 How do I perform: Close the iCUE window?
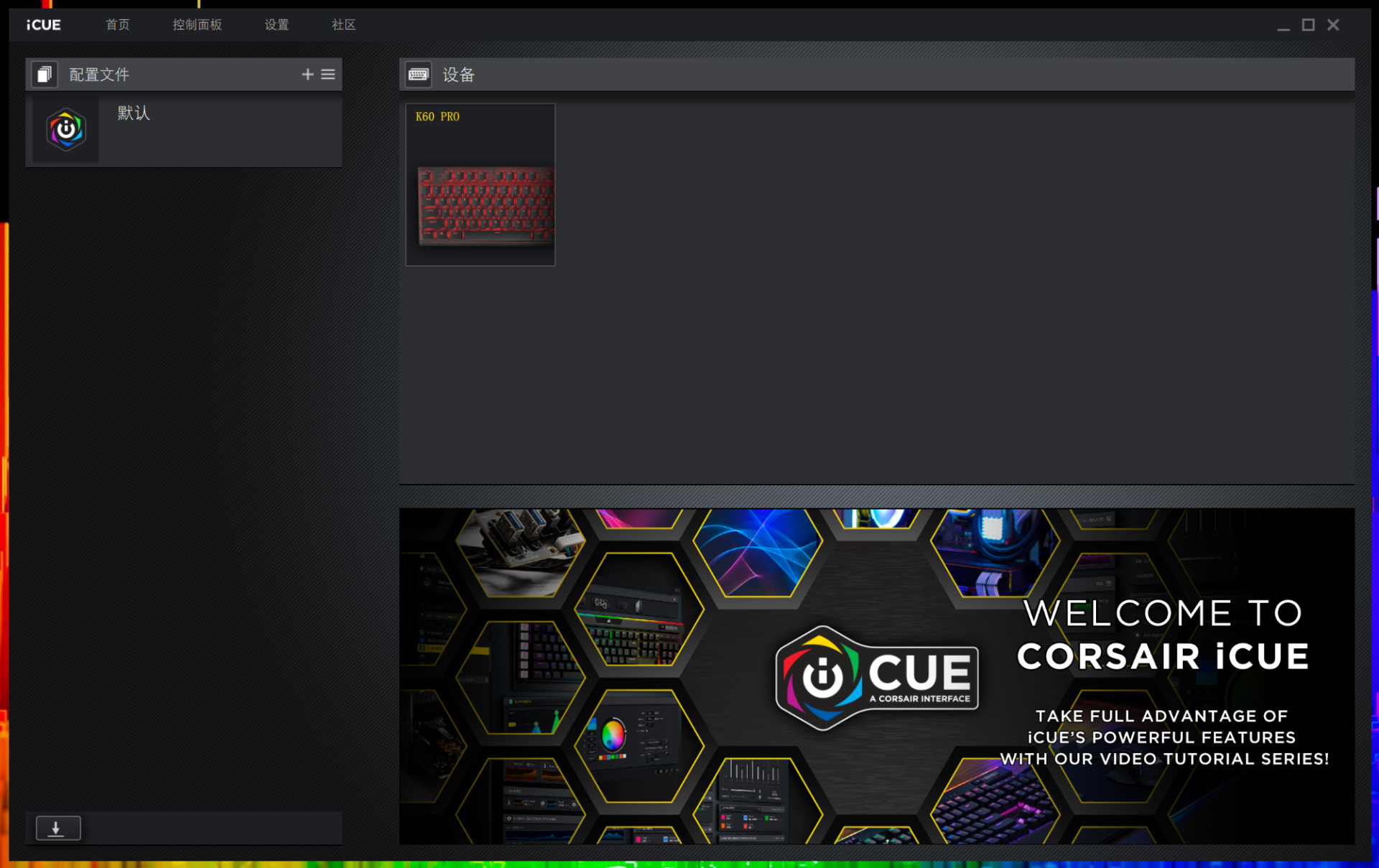pyautogui.click(x=1334, y=25)
